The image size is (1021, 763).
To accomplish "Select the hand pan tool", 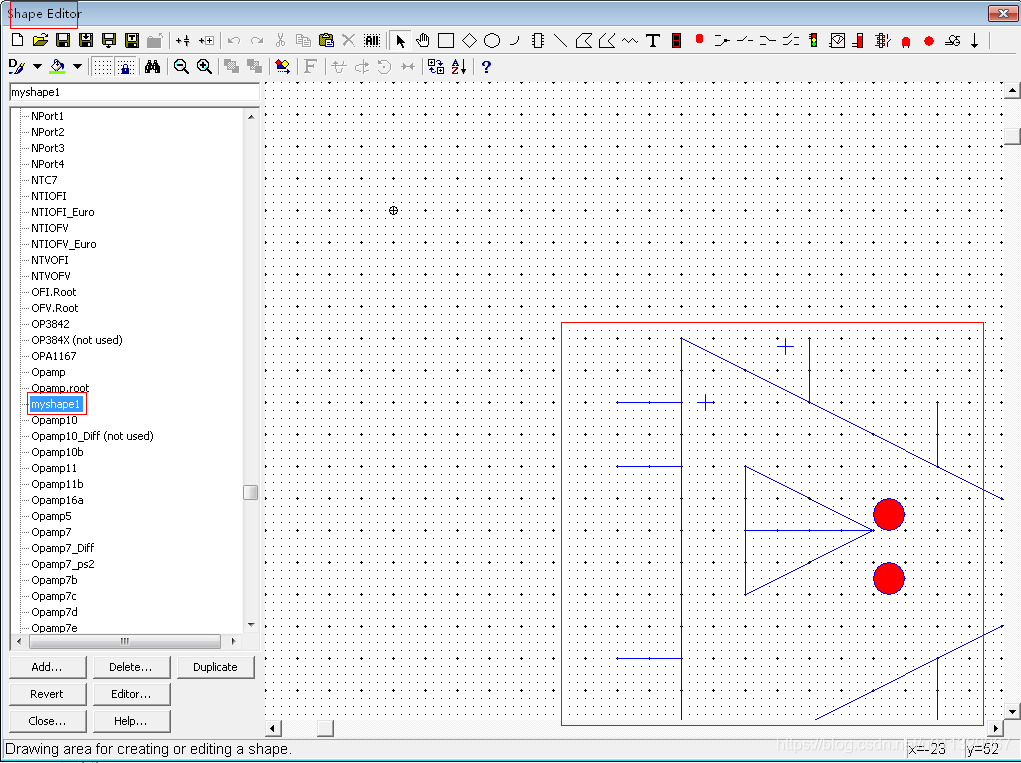I will pyautogui.click(x=423, y=40).
